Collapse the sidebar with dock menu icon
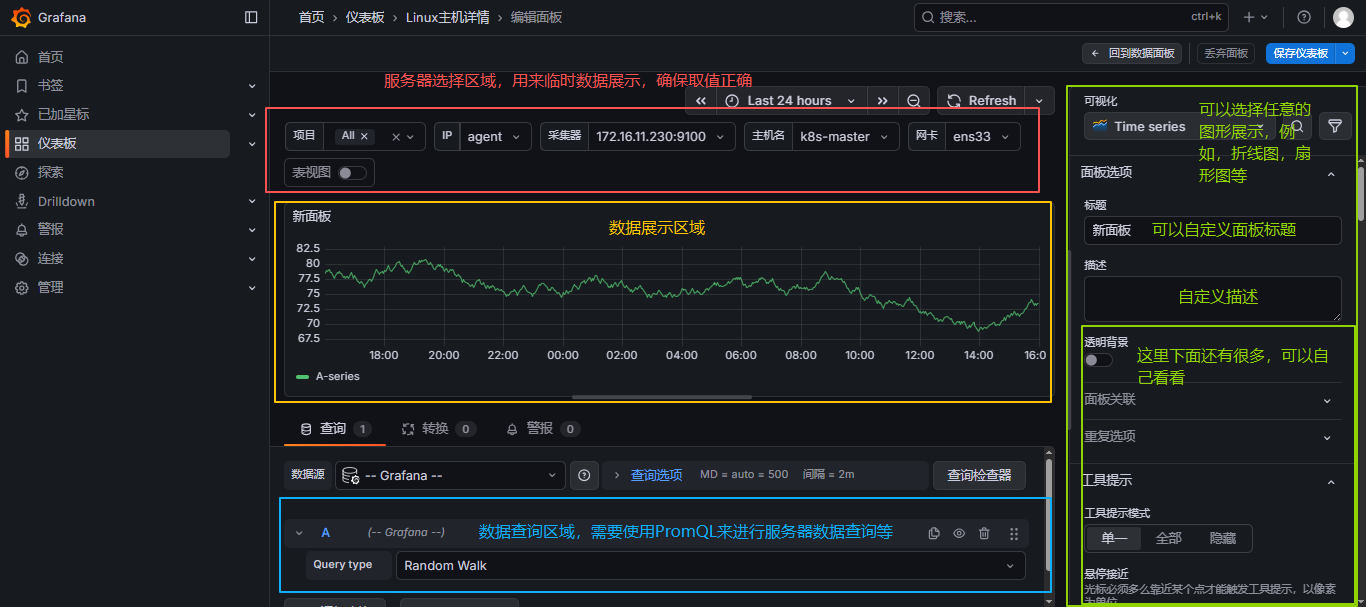 (x=251, y=17)
